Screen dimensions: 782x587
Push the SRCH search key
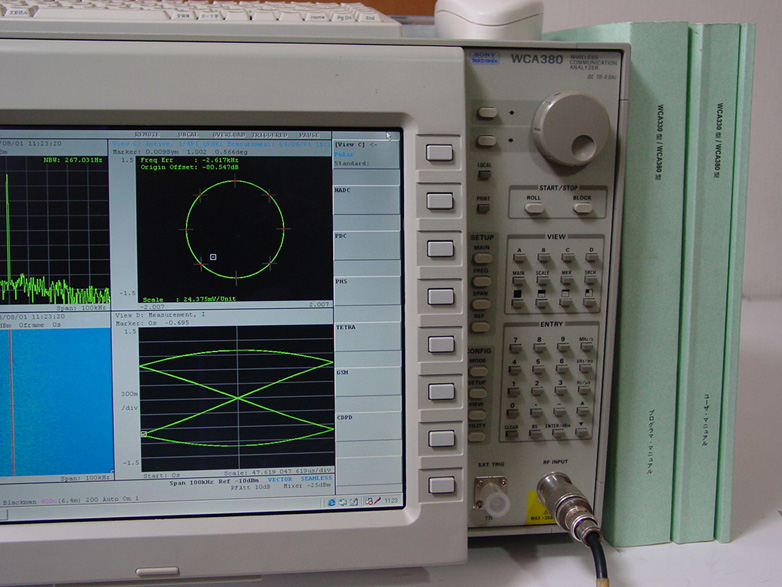590,279
